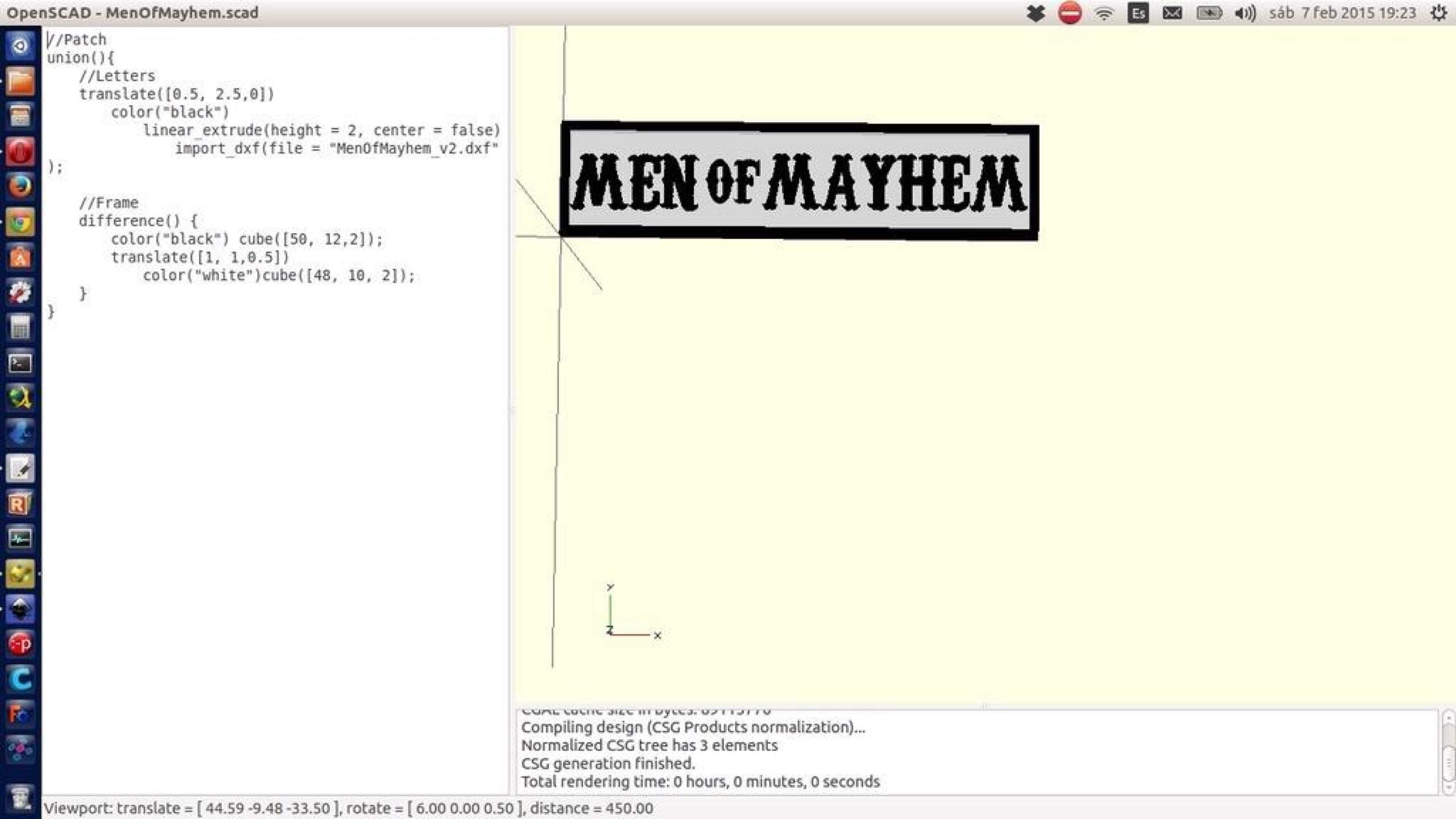Open the Calculator in the dock

[20, 328]
